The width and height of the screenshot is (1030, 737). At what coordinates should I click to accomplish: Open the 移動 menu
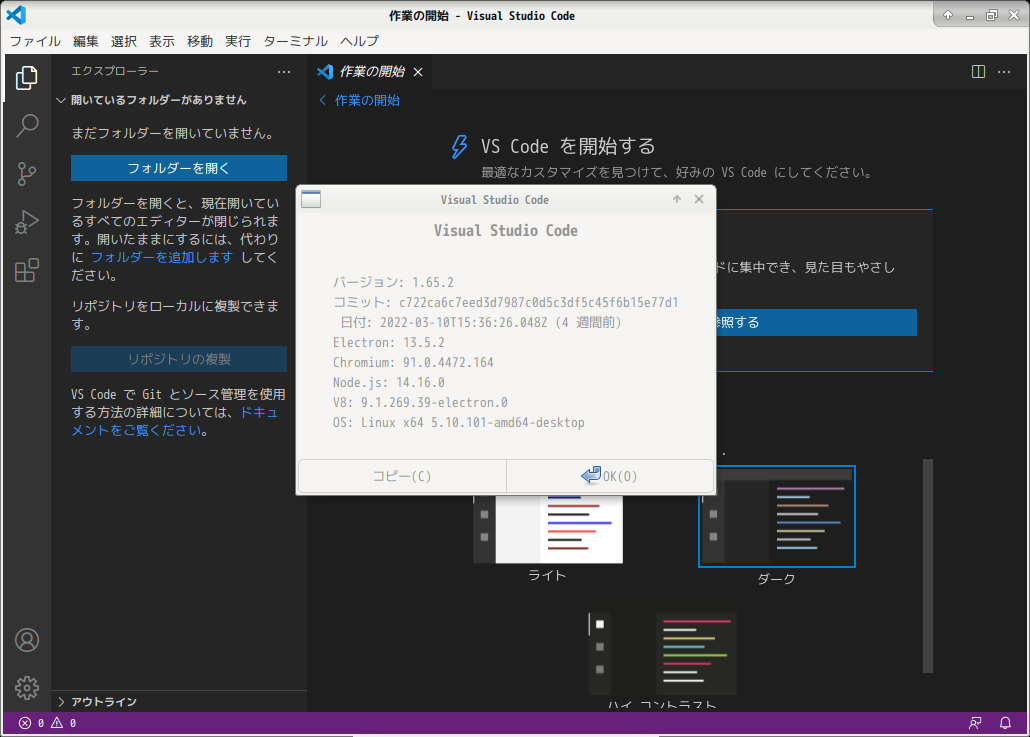click(x=200, y=41)
